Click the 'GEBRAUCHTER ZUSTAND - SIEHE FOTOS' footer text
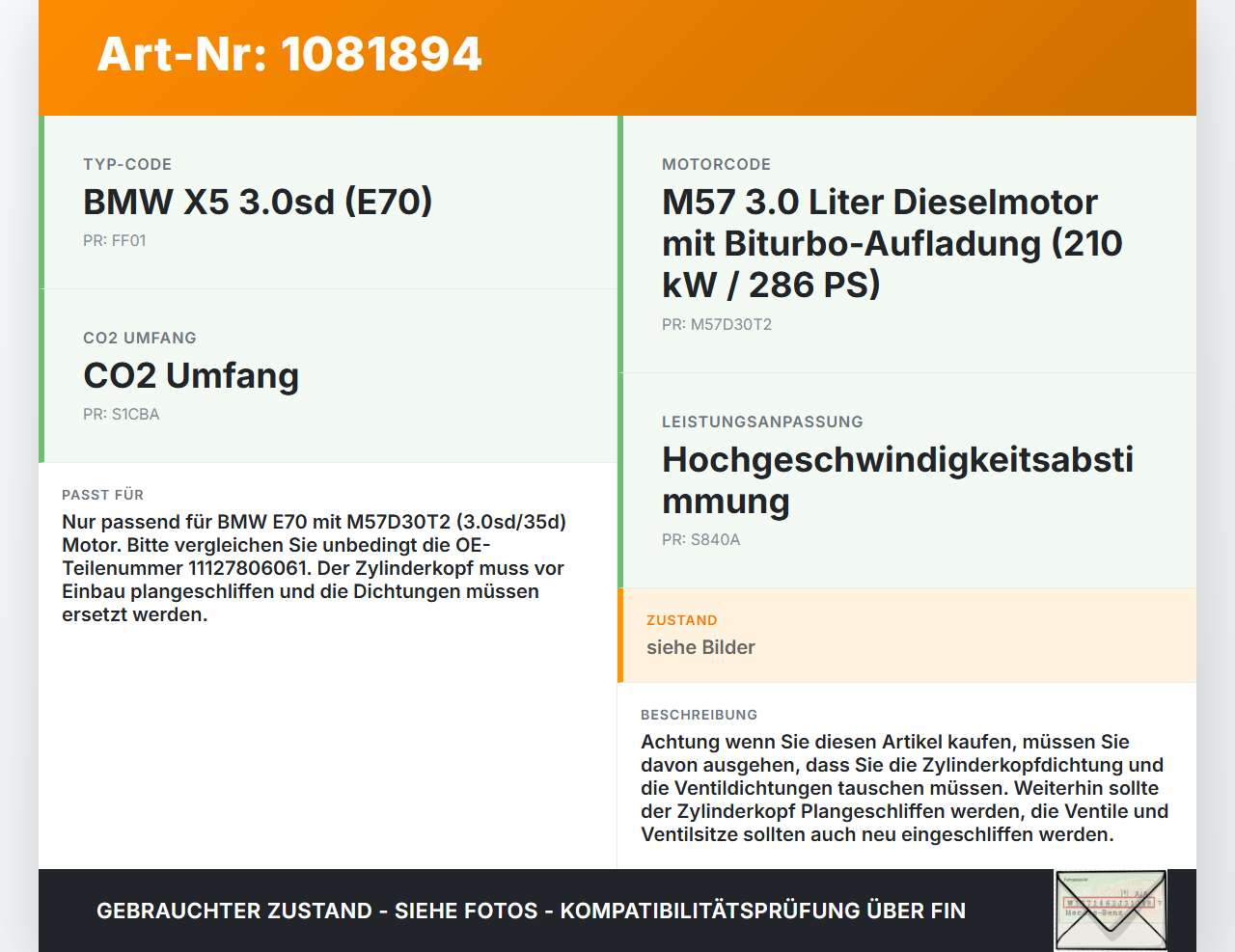Viewport: 1235px width, 952px height. 531,911
